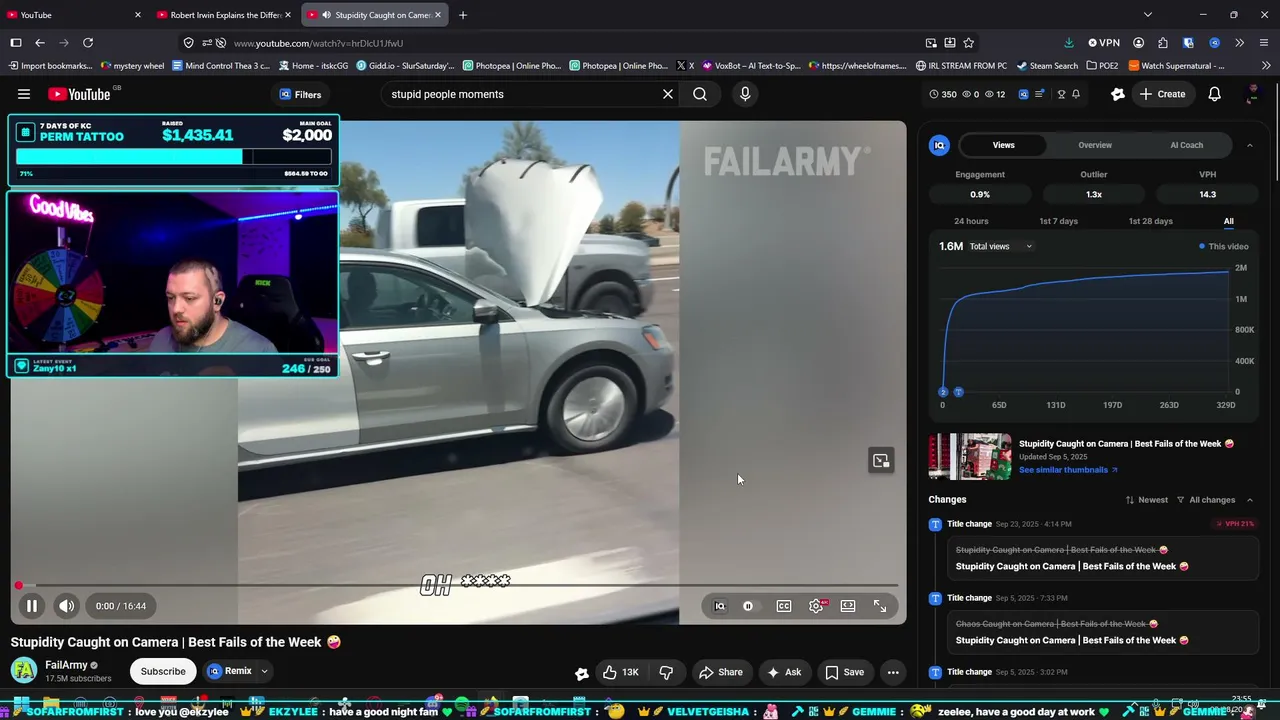List all tabs dropdown arrow
1280x720 pixels.
(x=1148, y=15)
